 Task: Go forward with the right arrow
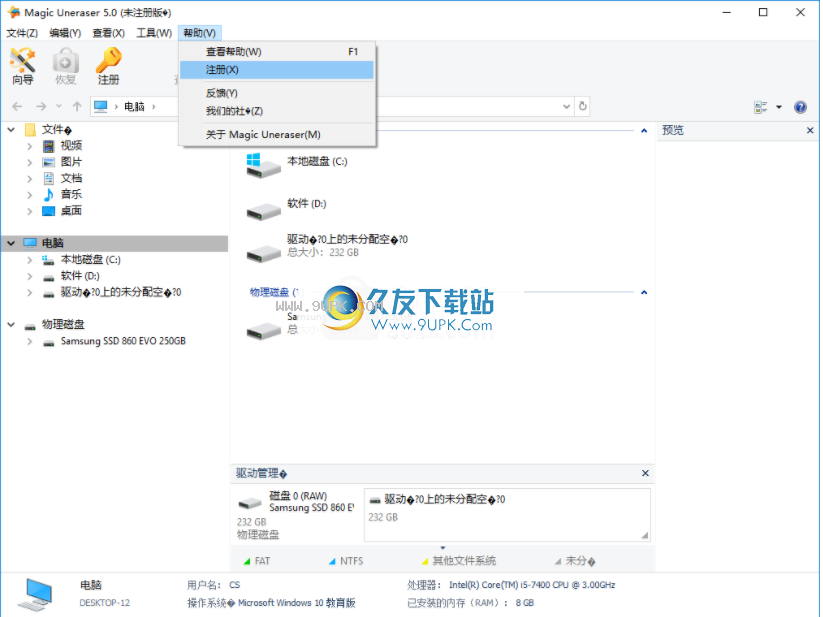tap(41, 107)
